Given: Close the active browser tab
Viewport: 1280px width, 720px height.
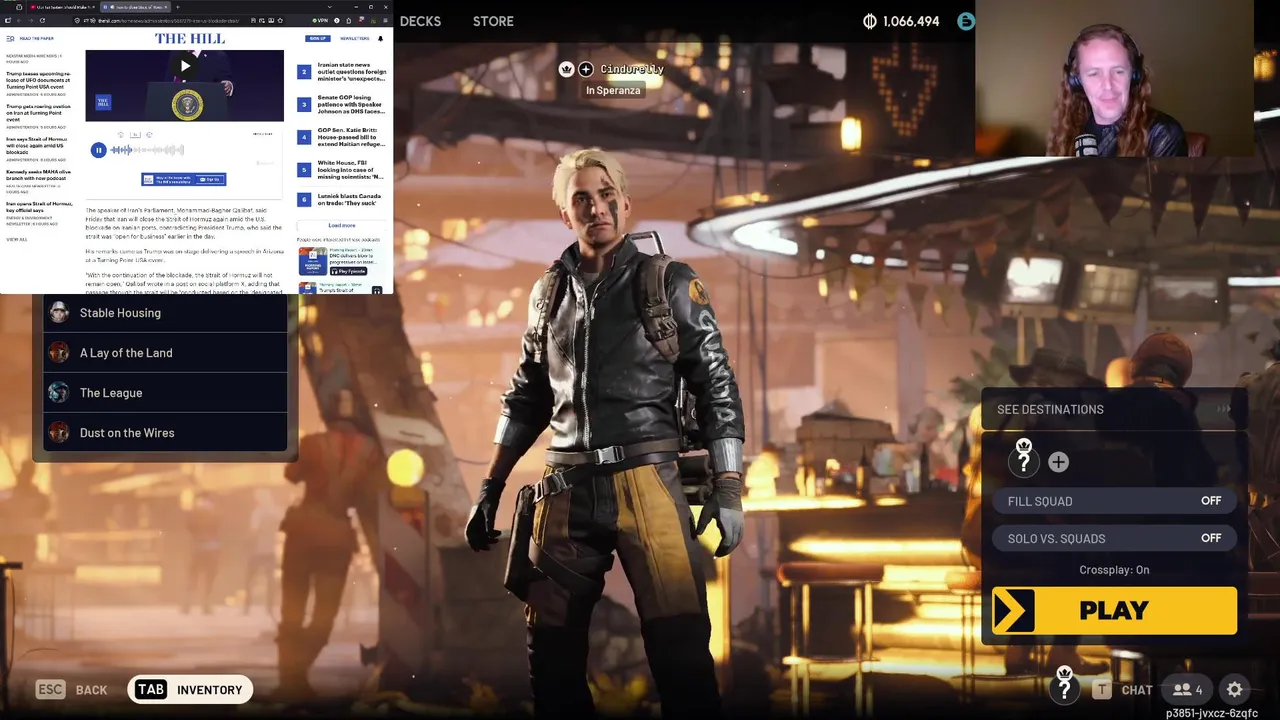Looking at the screenshot, I should 165,7.
